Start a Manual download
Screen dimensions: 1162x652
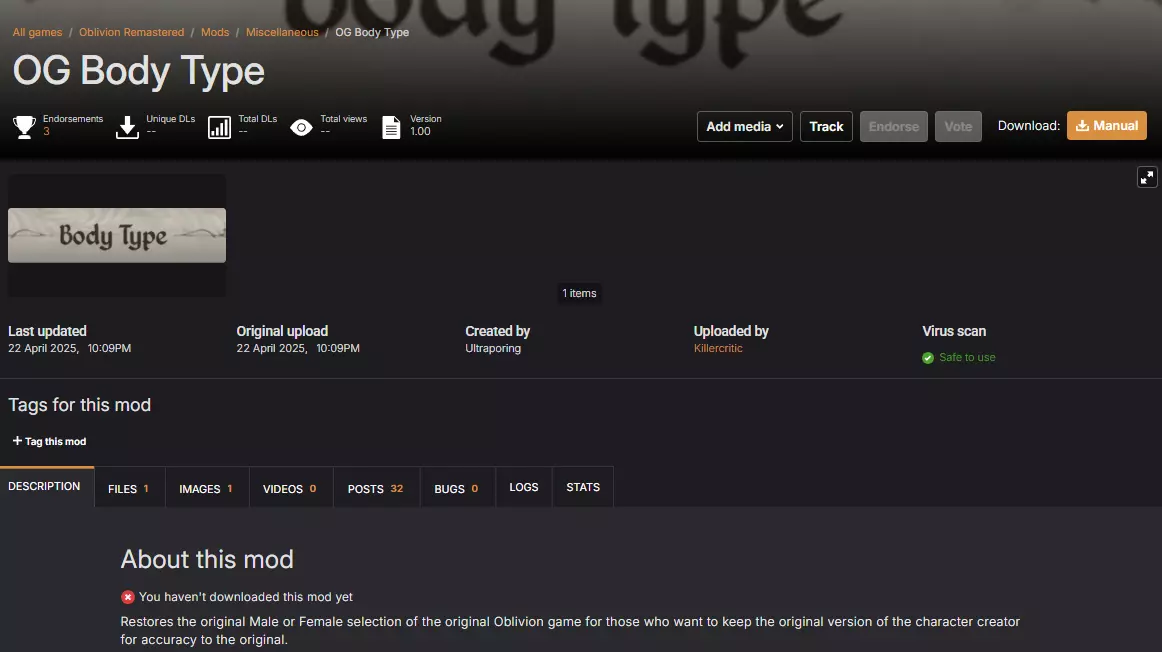[x=1107, y=126]
